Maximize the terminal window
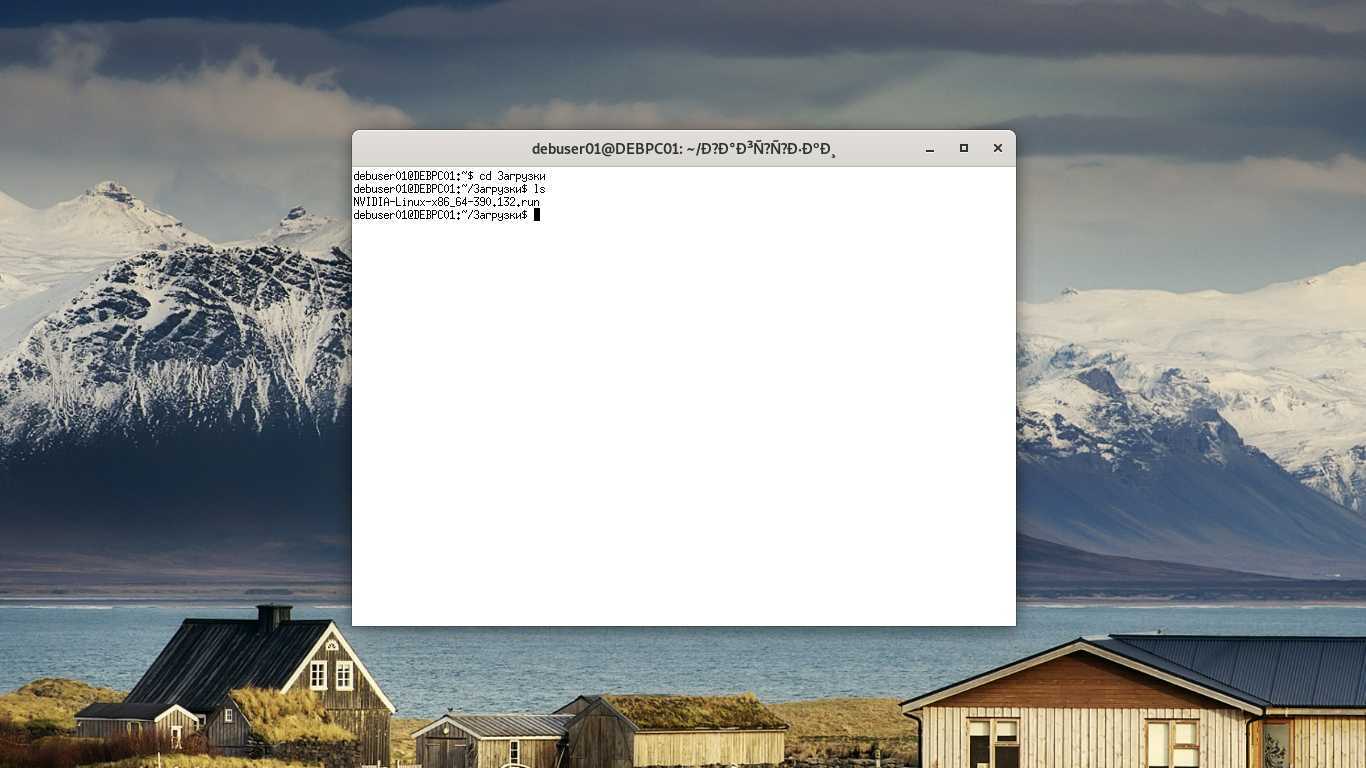 964,148
